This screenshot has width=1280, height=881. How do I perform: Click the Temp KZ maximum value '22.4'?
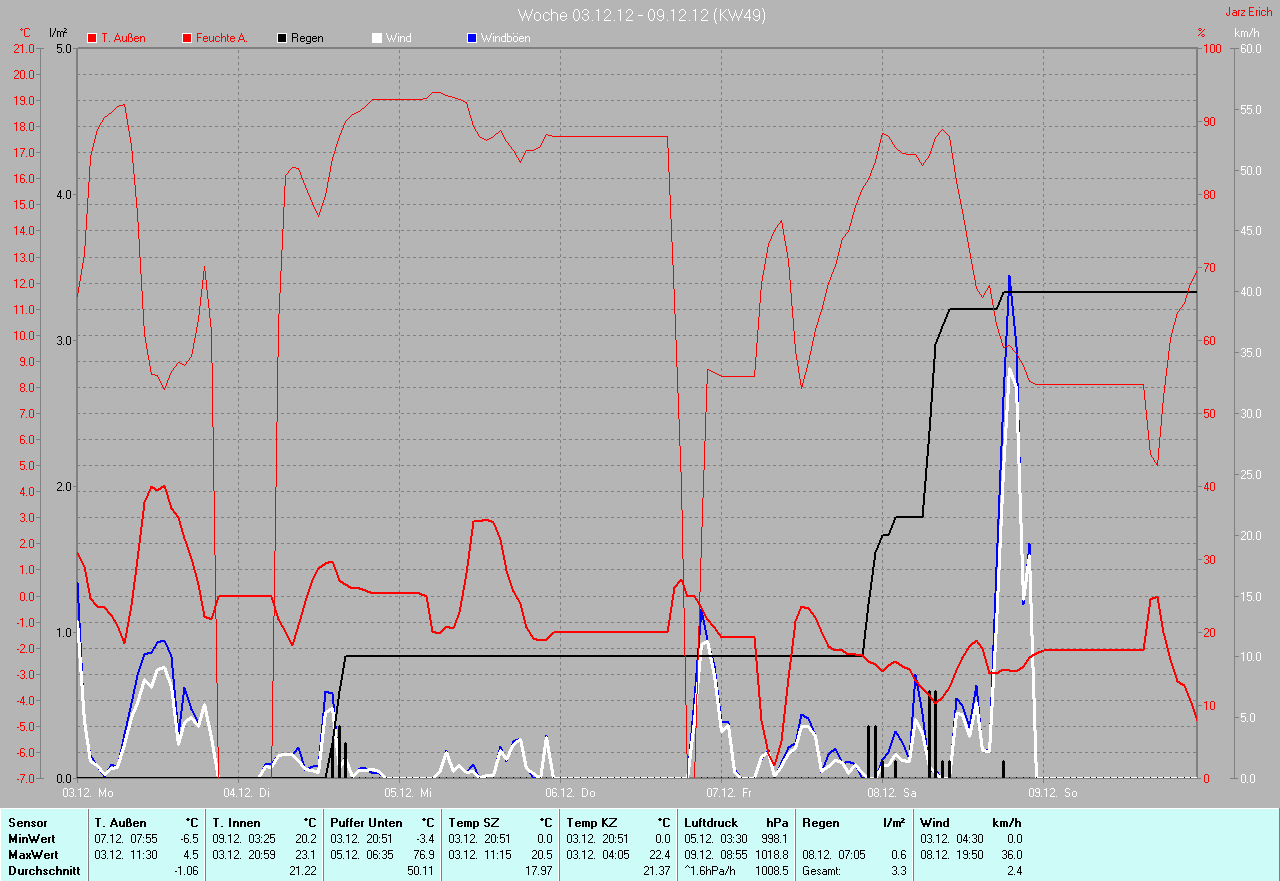tap(659, 855)
